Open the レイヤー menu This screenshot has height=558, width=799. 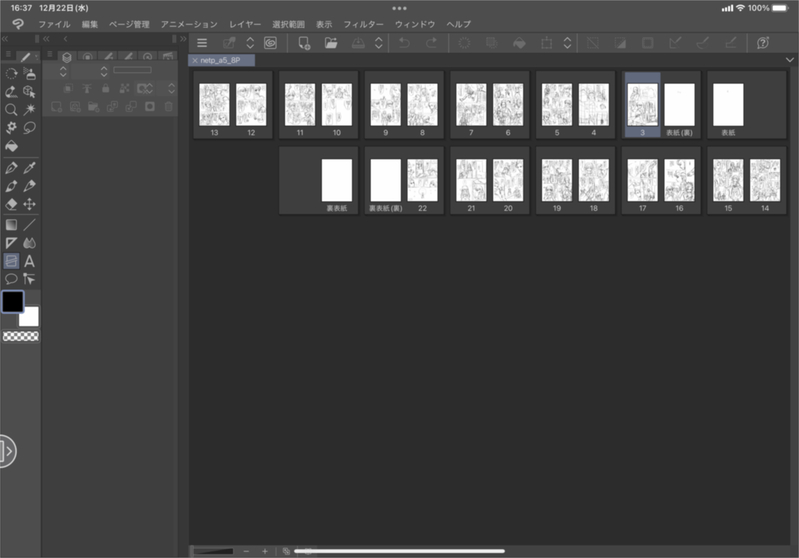pos(245,23)
